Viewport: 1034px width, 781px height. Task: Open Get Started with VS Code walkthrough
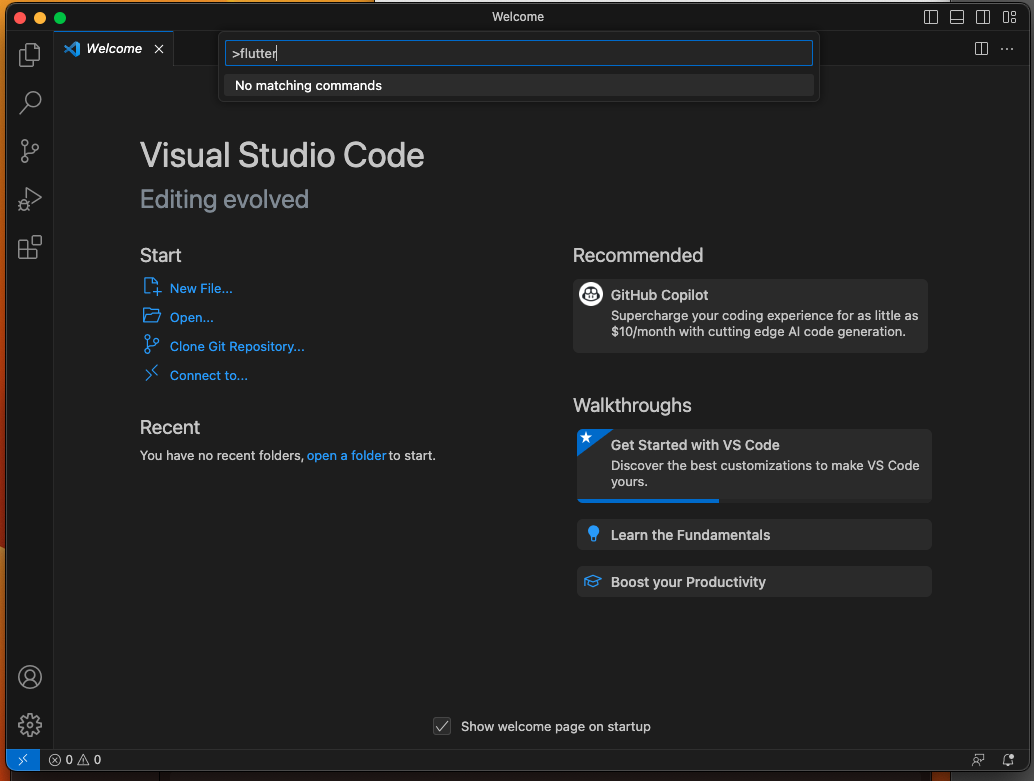[754, 466]
